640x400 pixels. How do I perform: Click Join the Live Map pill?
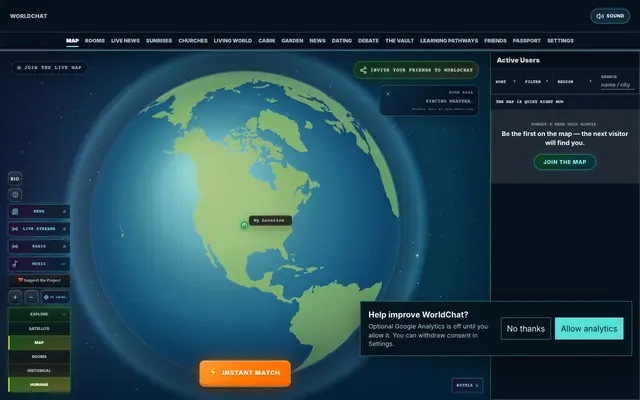tap(49, 67)
